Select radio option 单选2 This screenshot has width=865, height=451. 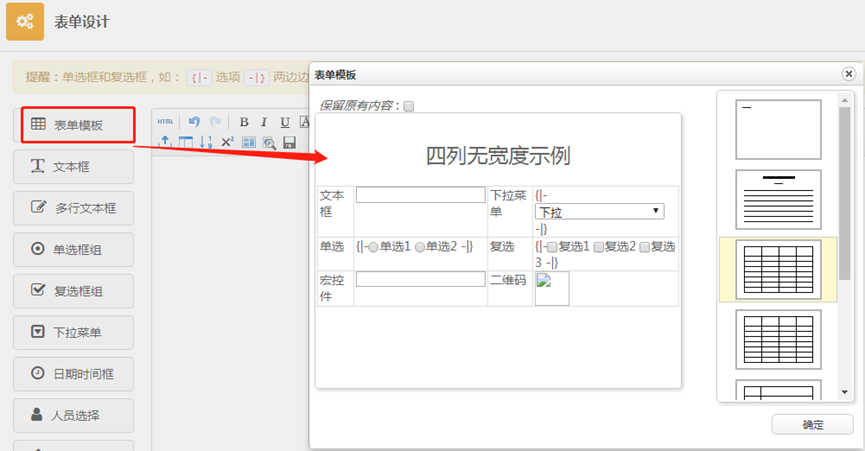point(419,247)
